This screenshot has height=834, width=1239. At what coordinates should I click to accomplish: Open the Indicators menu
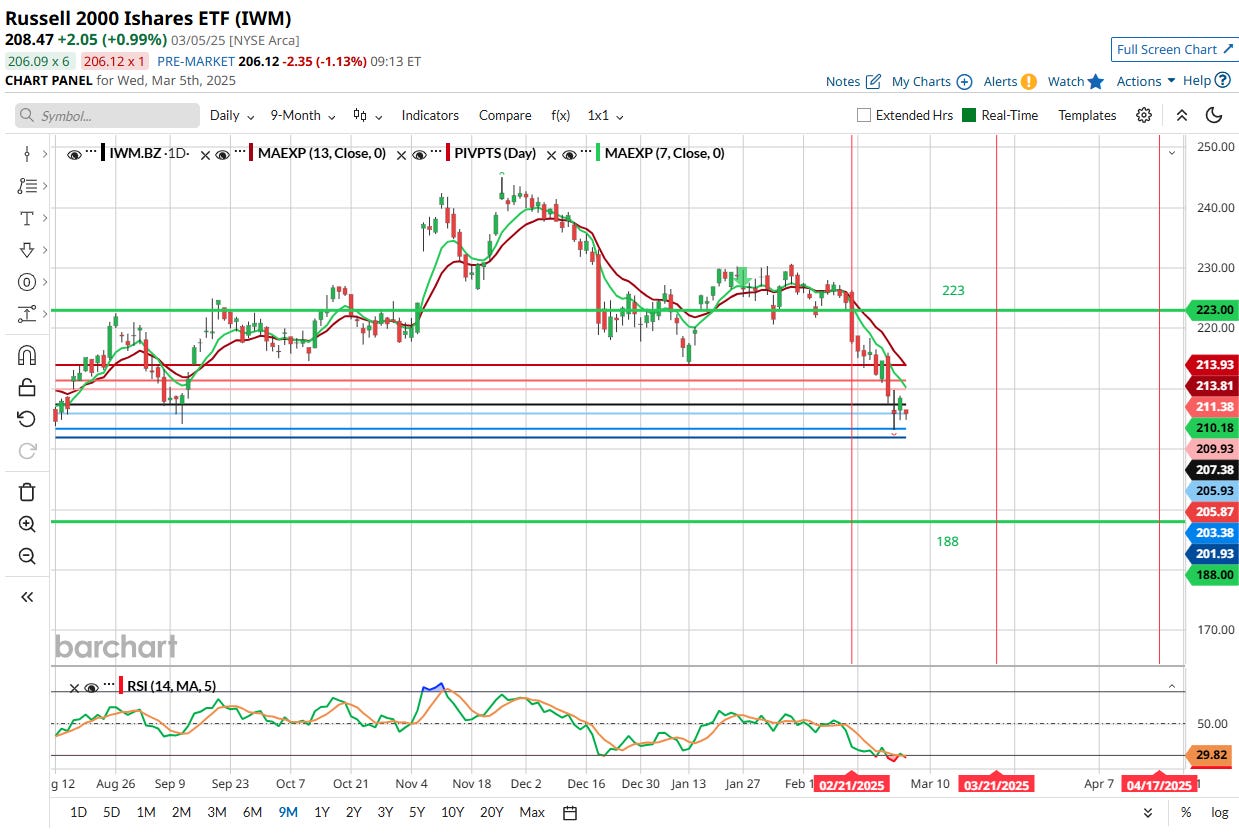(430, 115)
